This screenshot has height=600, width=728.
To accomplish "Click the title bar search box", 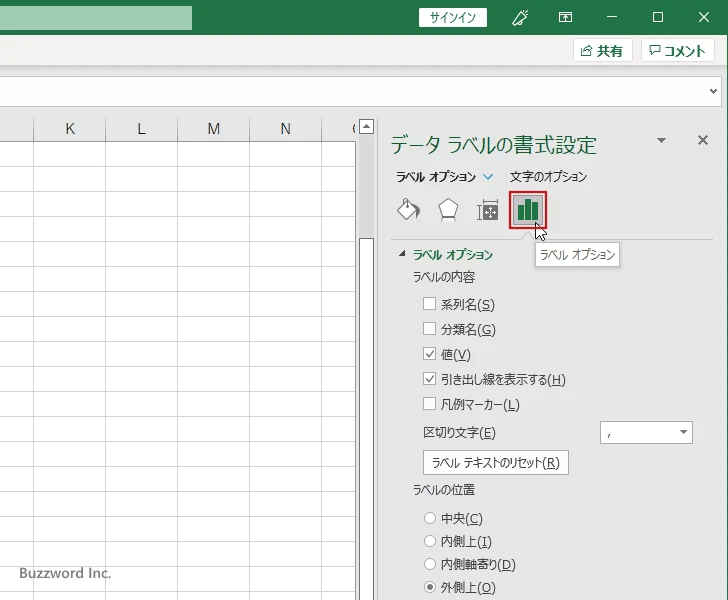I will click(96, 18).
